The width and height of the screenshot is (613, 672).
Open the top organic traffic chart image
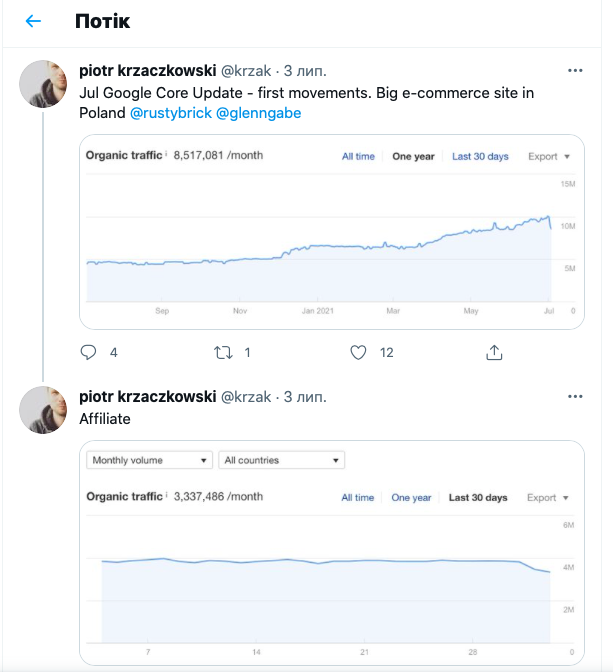pyautogui.click(x=331, y=240)
